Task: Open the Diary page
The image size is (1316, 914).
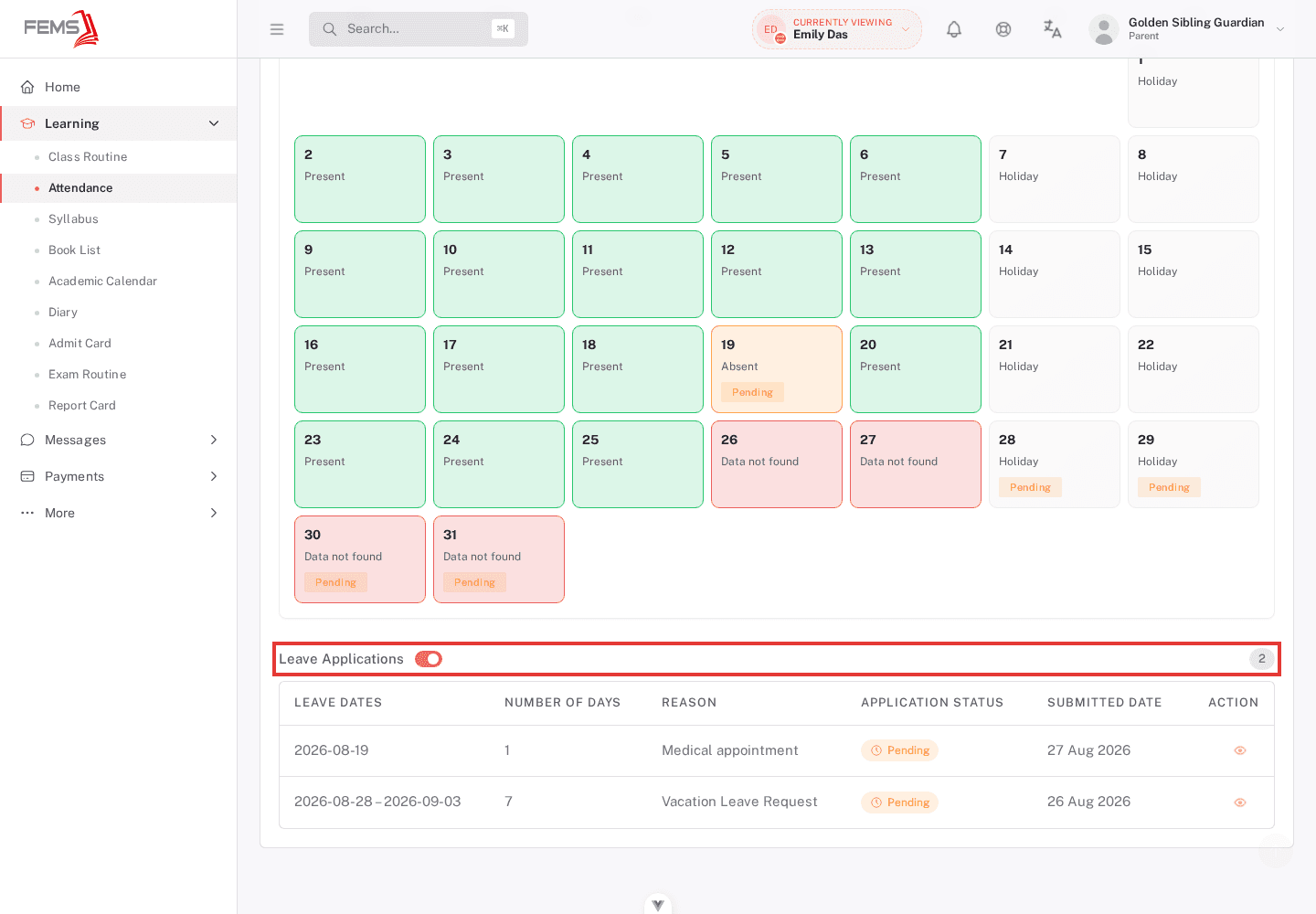Action: click(x=63, y=313)
